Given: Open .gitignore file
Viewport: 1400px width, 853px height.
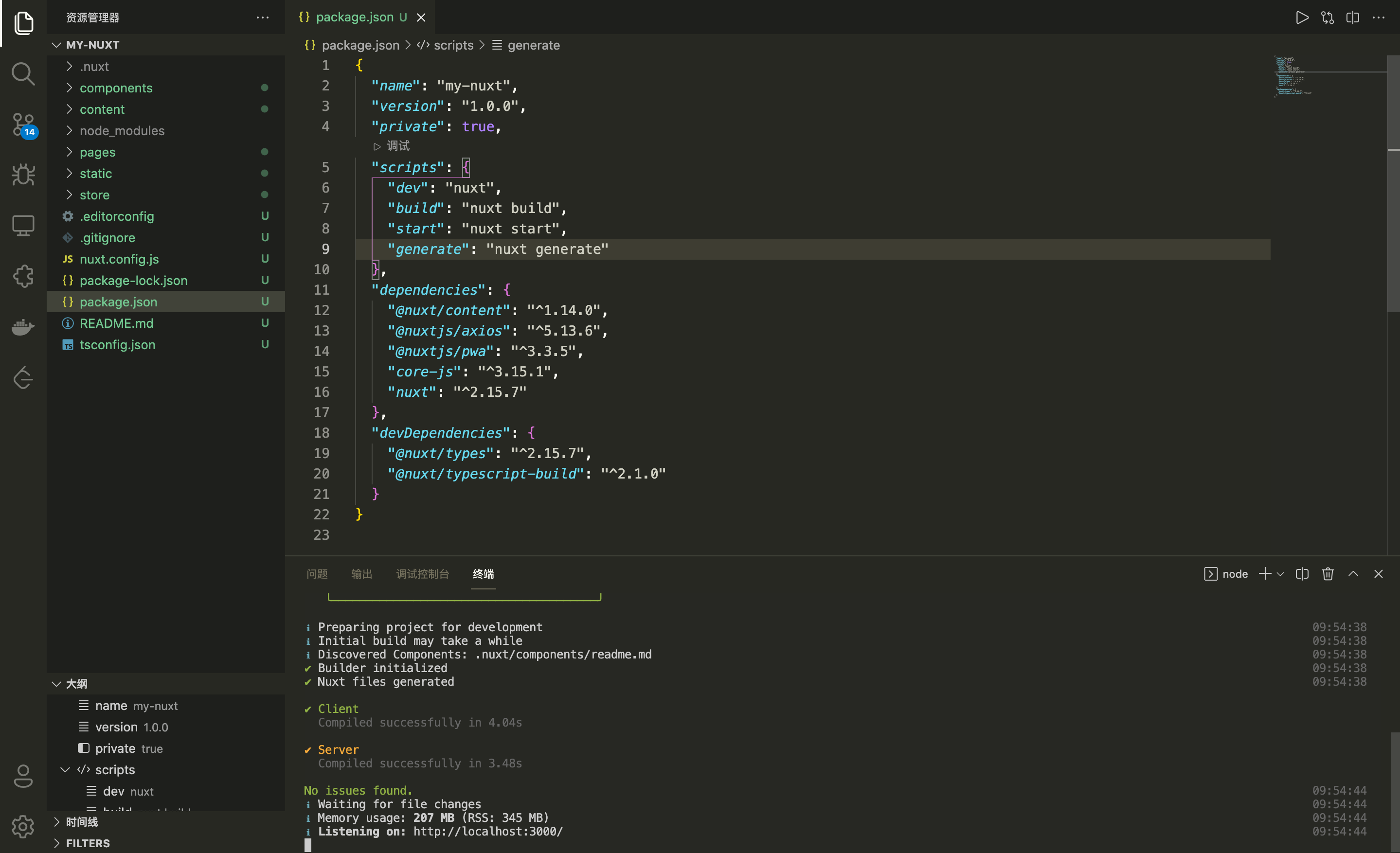Looking at the screenshot, I should [166, 237].
